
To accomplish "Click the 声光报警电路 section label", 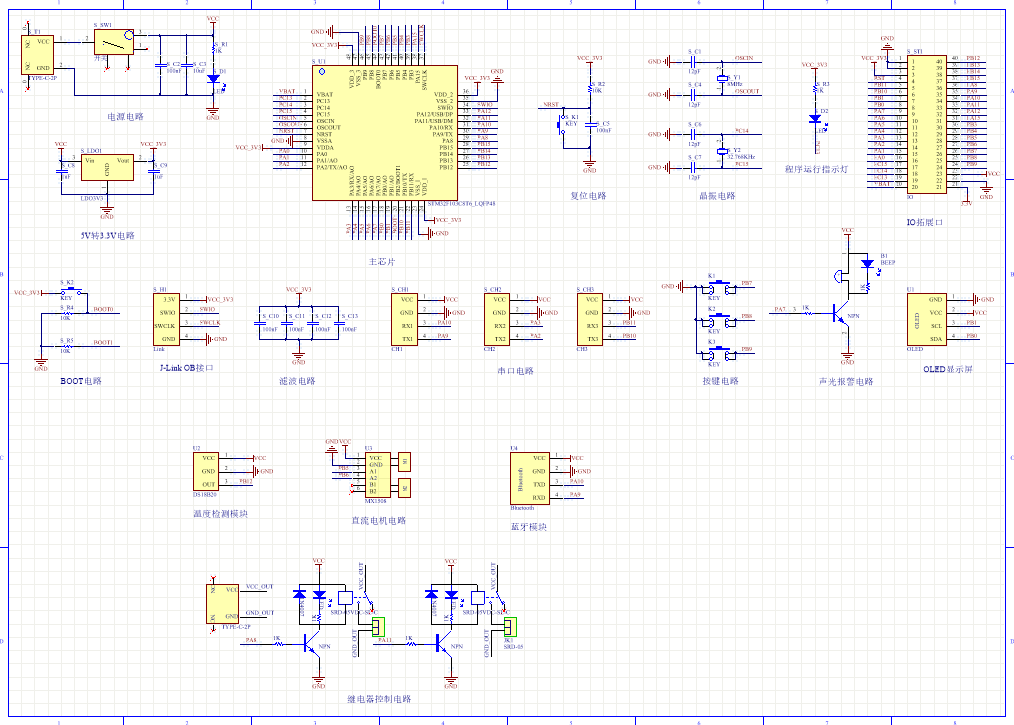I will tap(846, 382).
